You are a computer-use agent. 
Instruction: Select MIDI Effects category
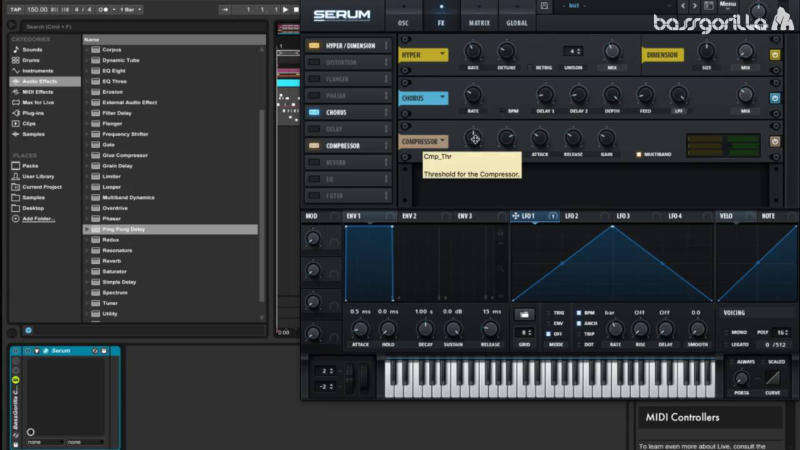[x=38, y=92]
